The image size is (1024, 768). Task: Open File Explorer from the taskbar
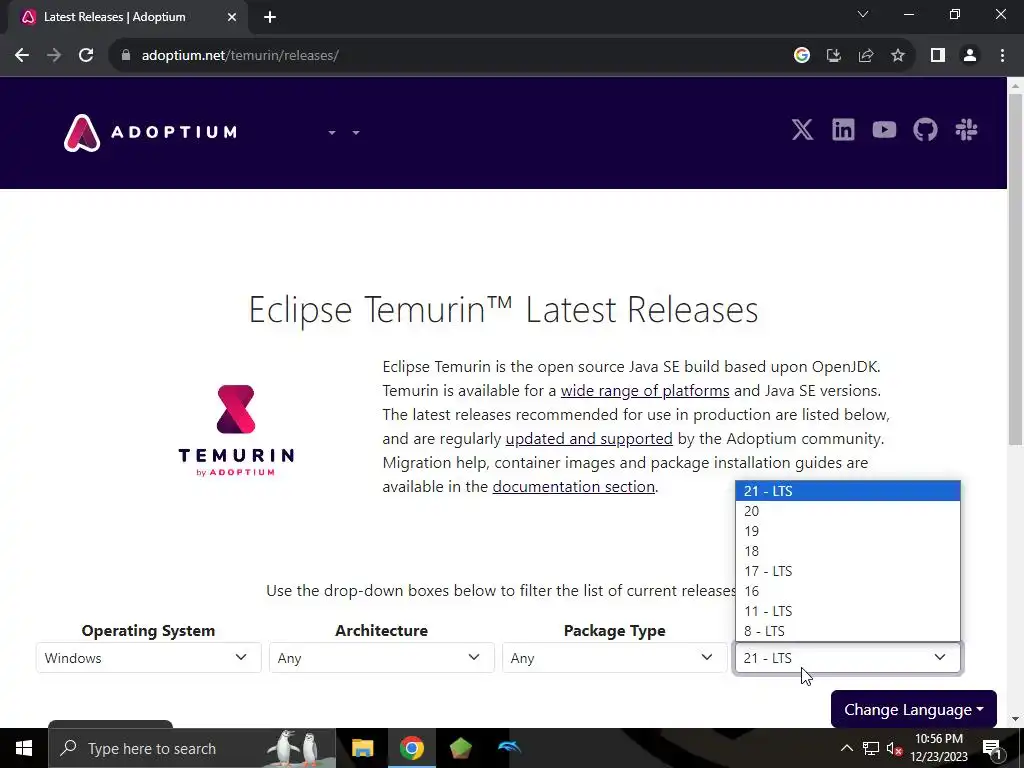(362, 748)
